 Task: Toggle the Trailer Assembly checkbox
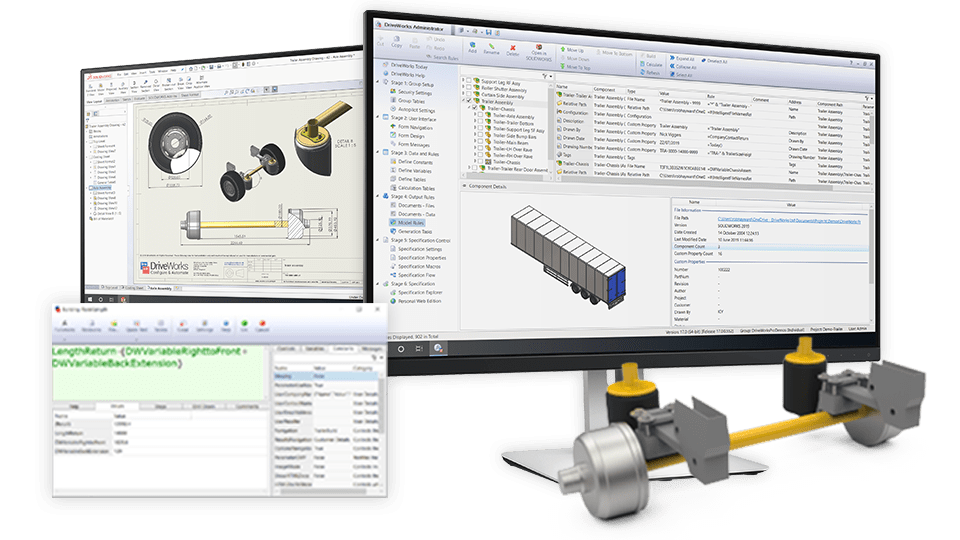[468, 101]
